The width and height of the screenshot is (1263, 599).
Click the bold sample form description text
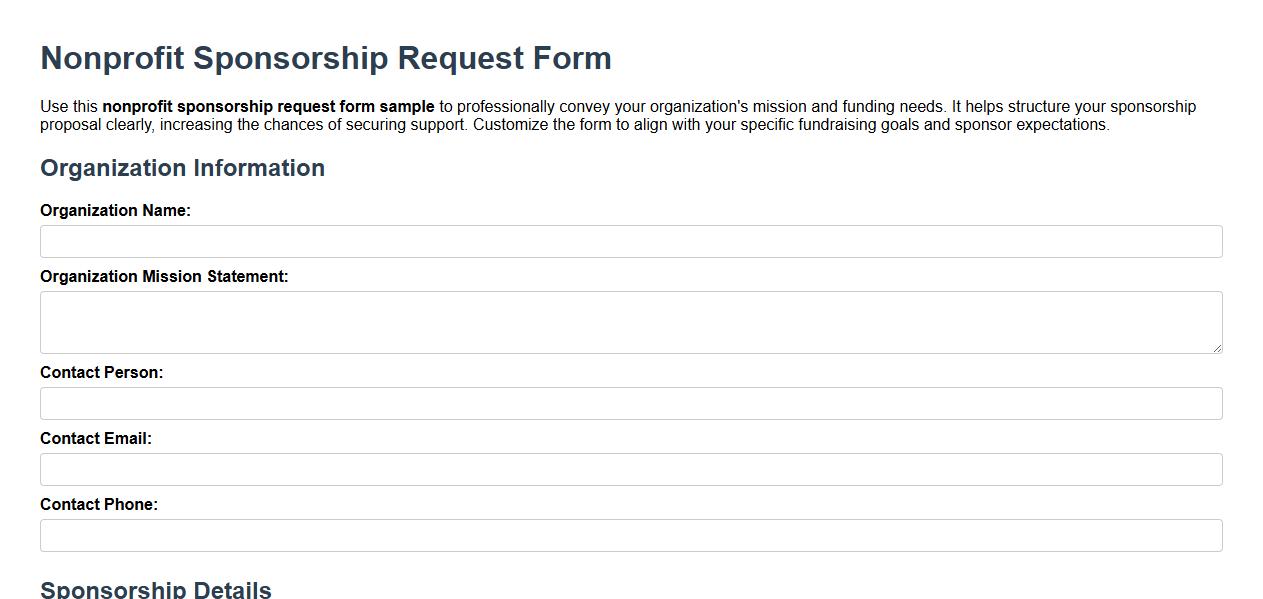point(267,106)
